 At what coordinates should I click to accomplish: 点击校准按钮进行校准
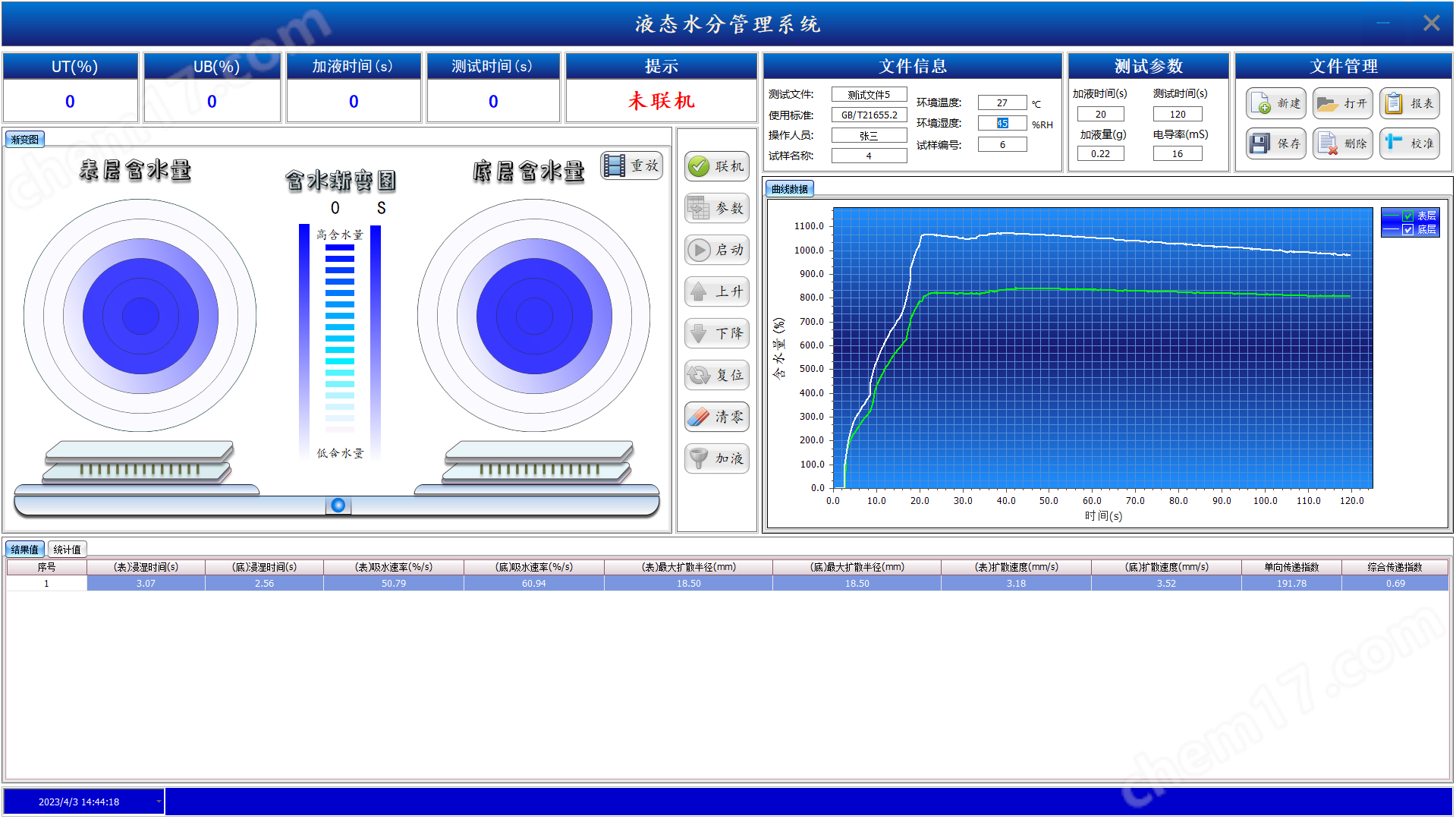[x=1409, y=143]
